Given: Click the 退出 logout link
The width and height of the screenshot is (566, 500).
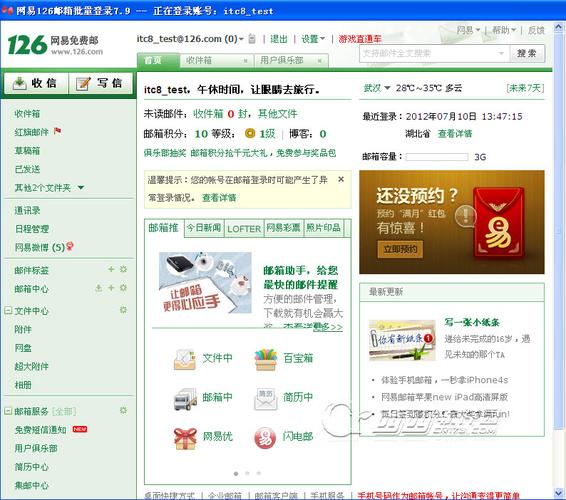Looking at the screenshot, I should point(279,39).
